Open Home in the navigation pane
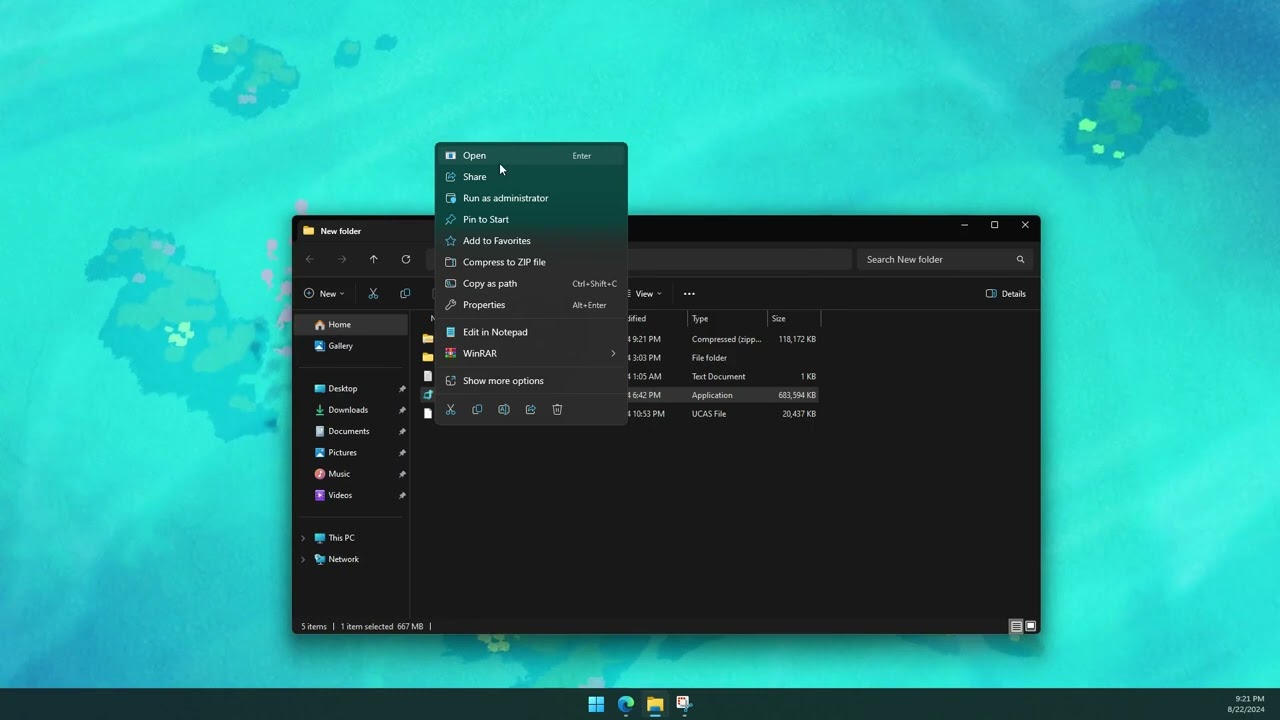Image resolution: width=1280 pixels, height=720 pixels. point(351,325)
